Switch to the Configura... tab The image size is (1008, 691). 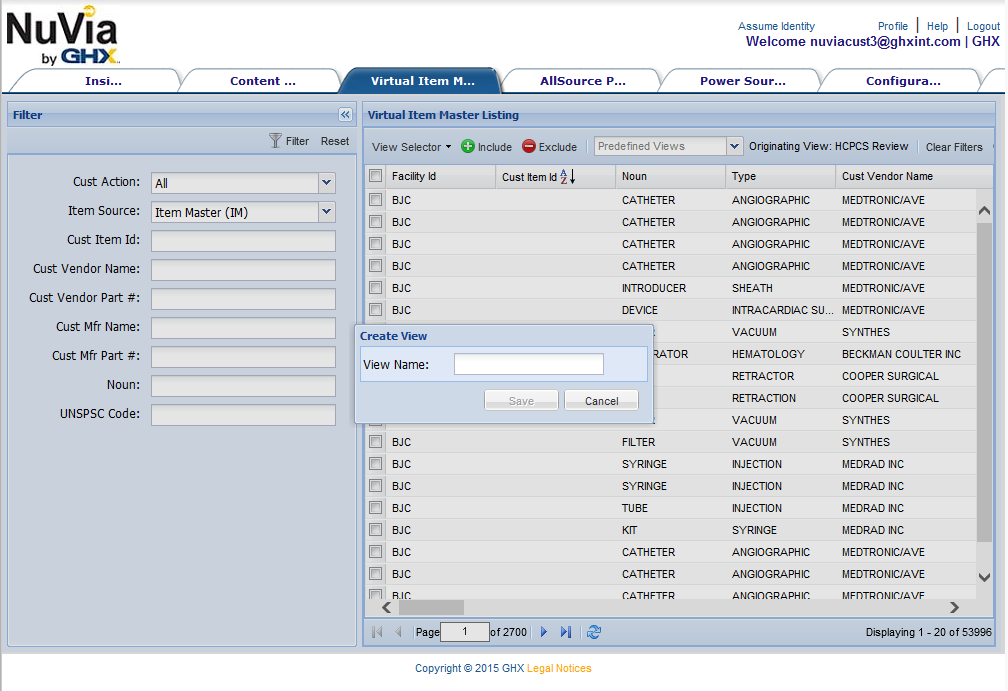pyautogui.click(x=903, y=81)
